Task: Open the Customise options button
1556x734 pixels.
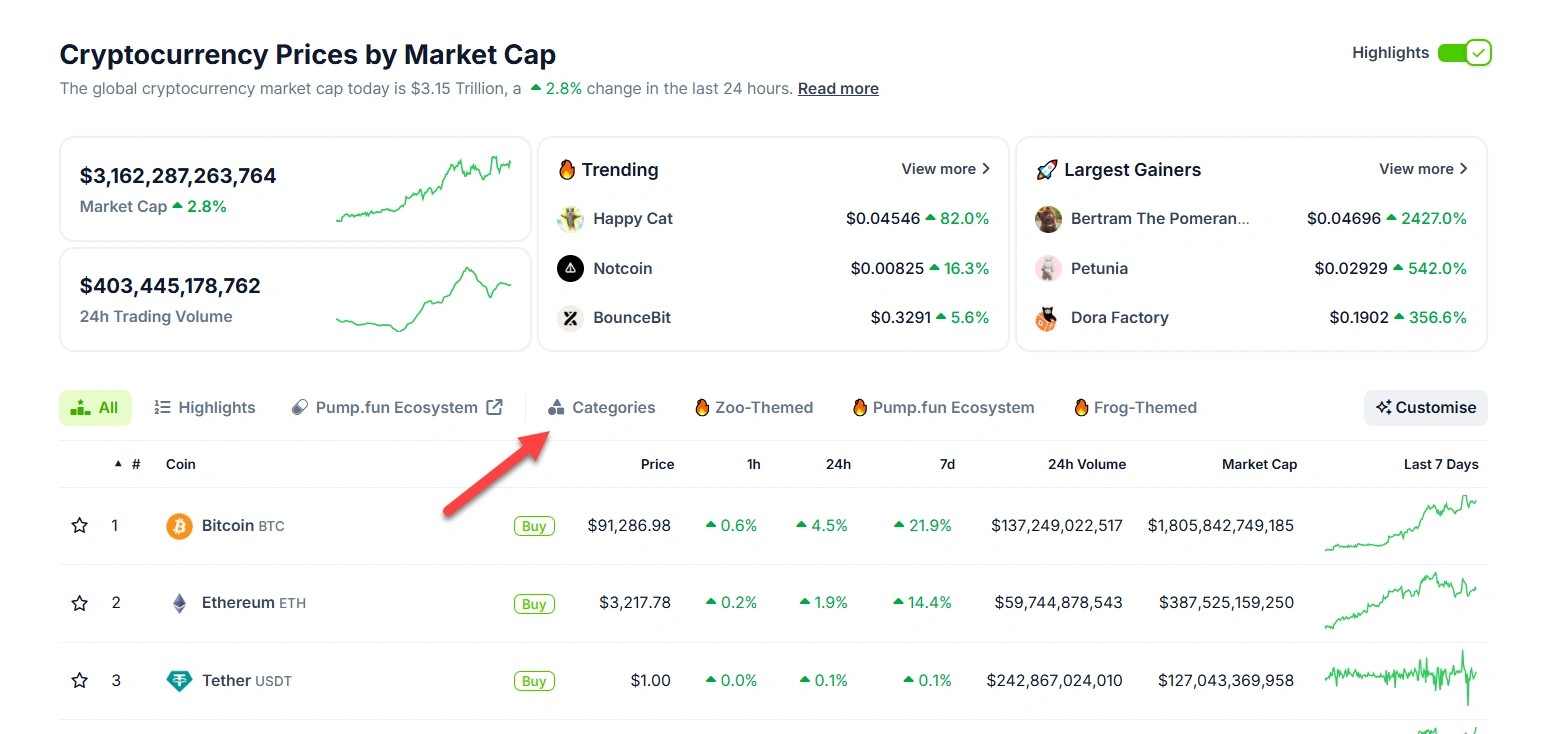Action: [x=1425, y=408]
